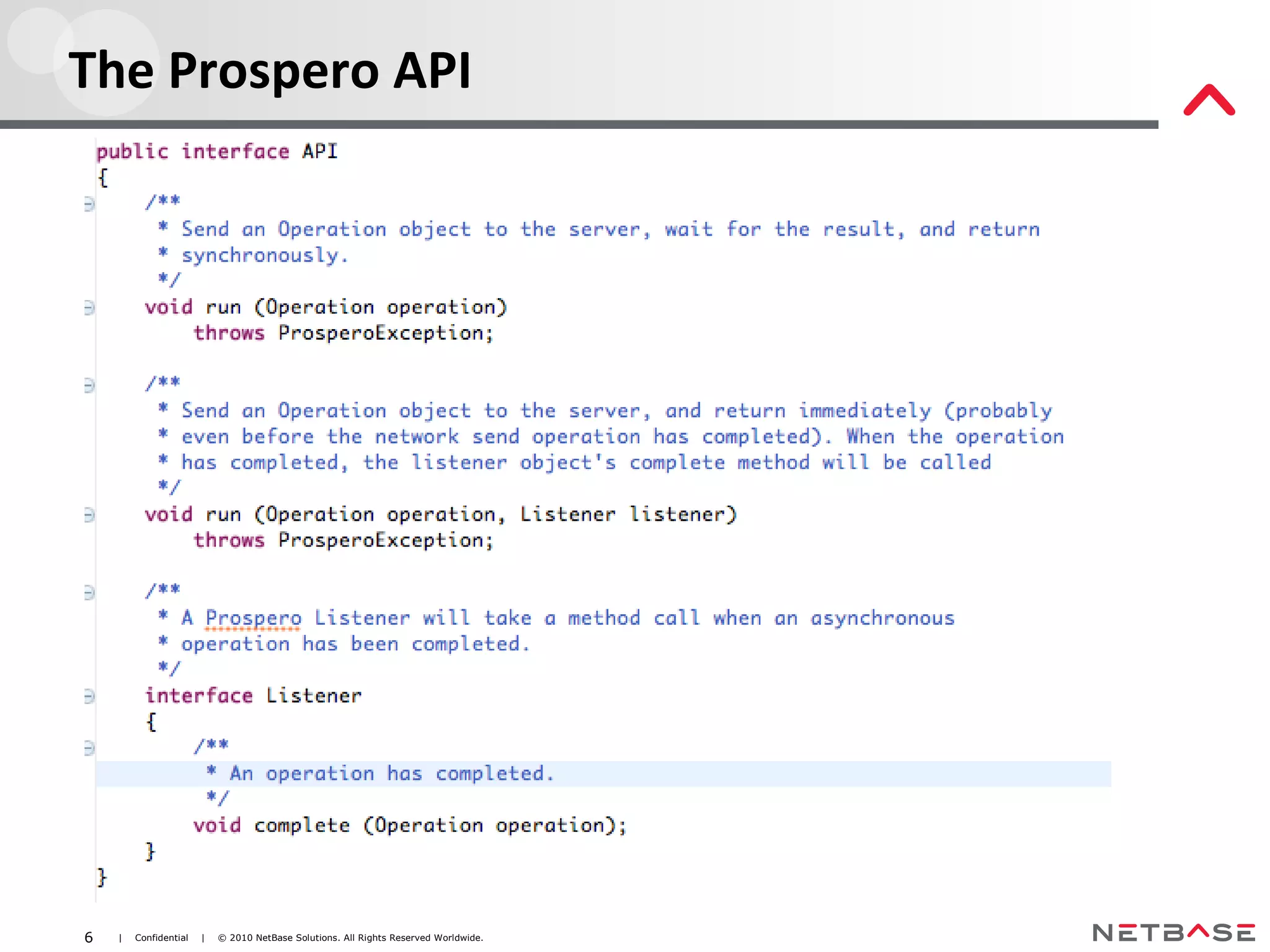The width and height of the screenshot is (1270, 952).
Task: Click first 'throws ProsperoException;' line
Action: click(344, 333)
